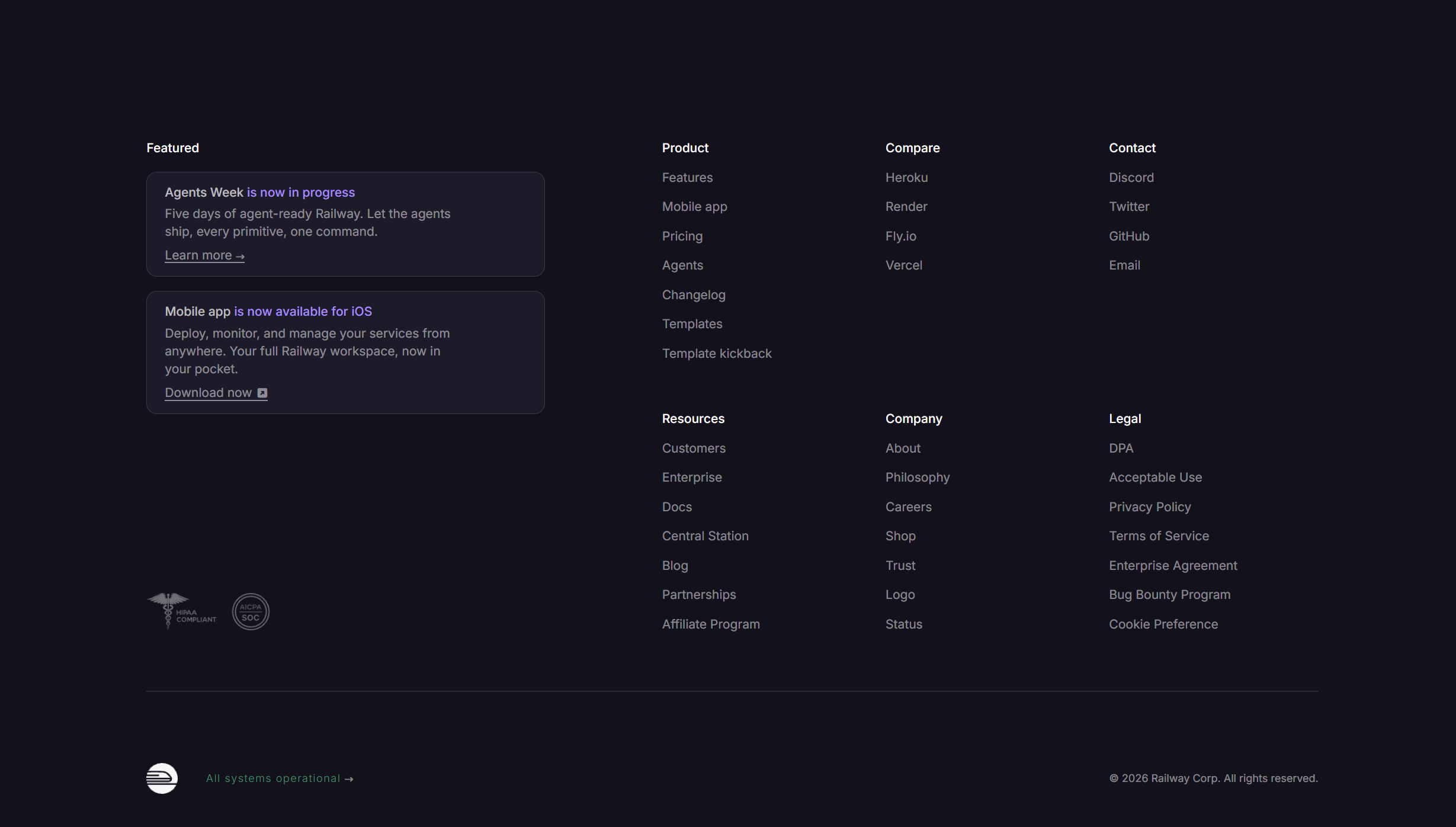Go to Central Station link
The image size is (1456, 827).
(x=705, y=536)
